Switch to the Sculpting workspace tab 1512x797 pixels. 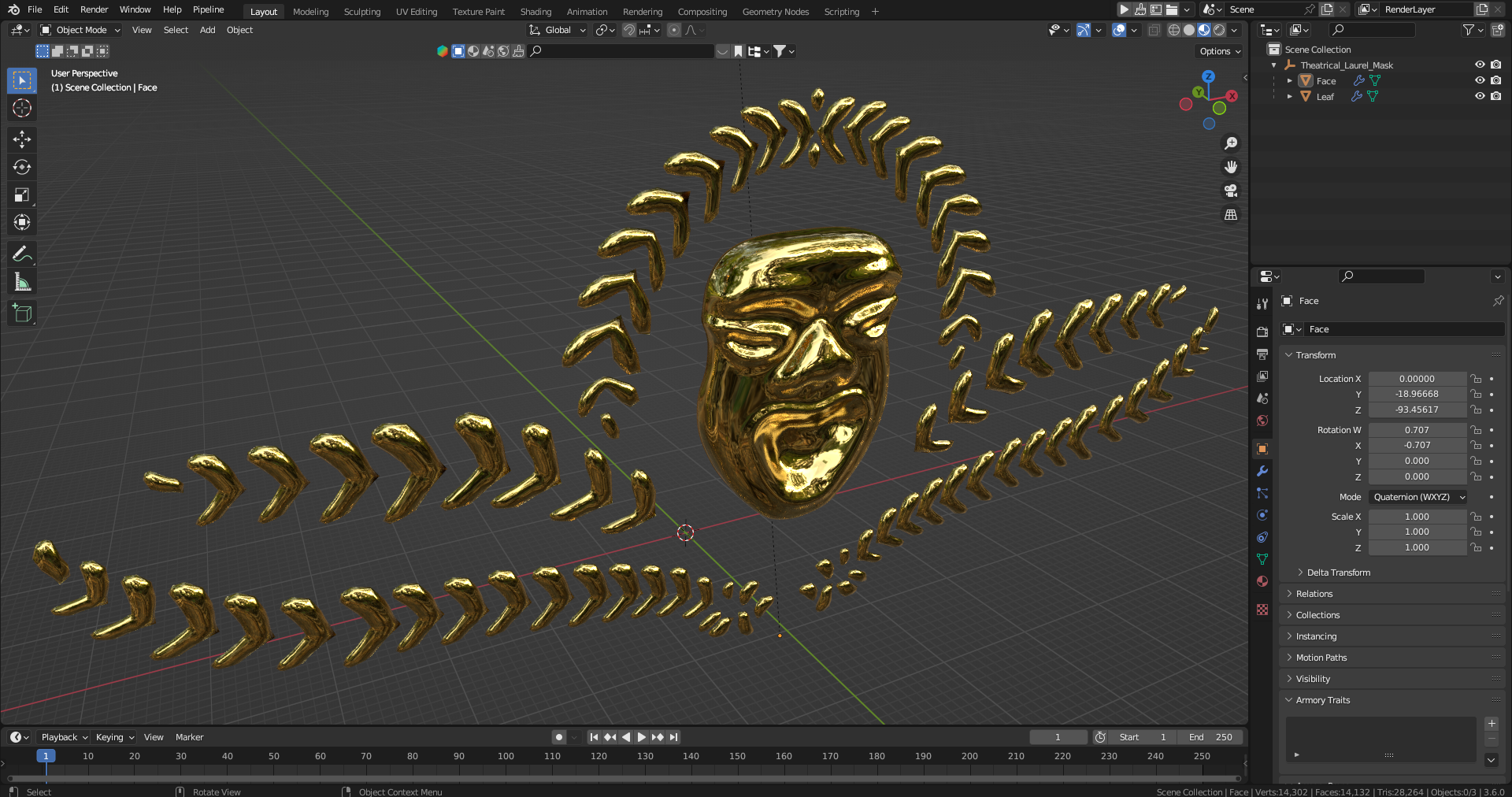coord(362,12)
